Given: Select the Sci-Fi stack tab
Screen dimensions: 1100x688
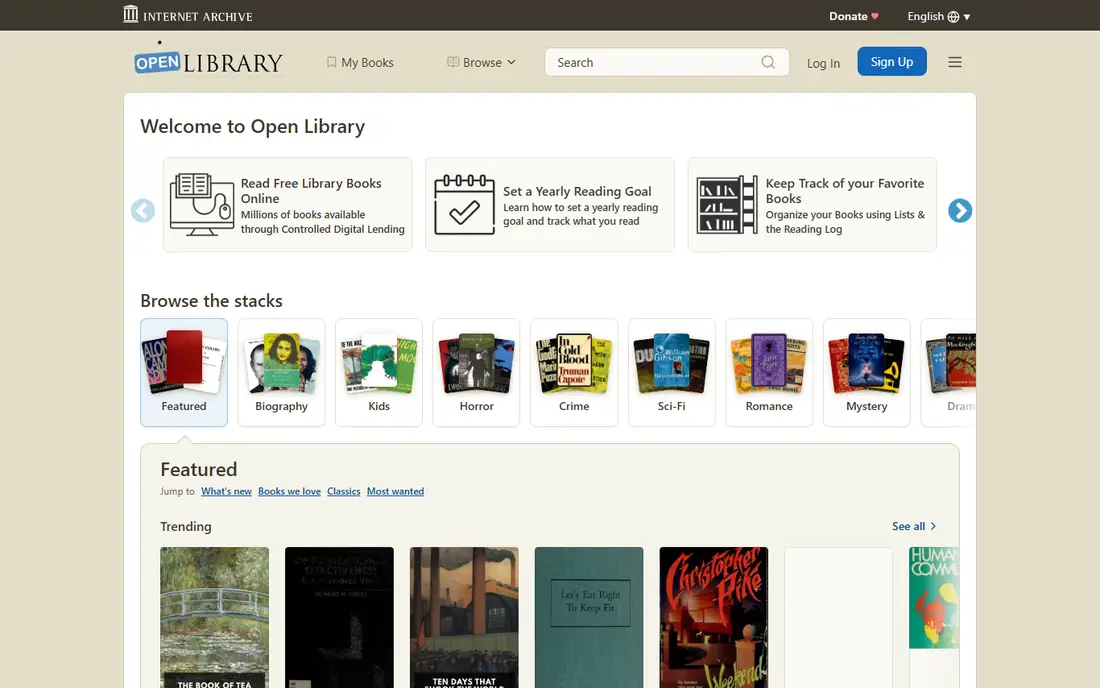Looking at the screenshot, I should click(671, 372).
